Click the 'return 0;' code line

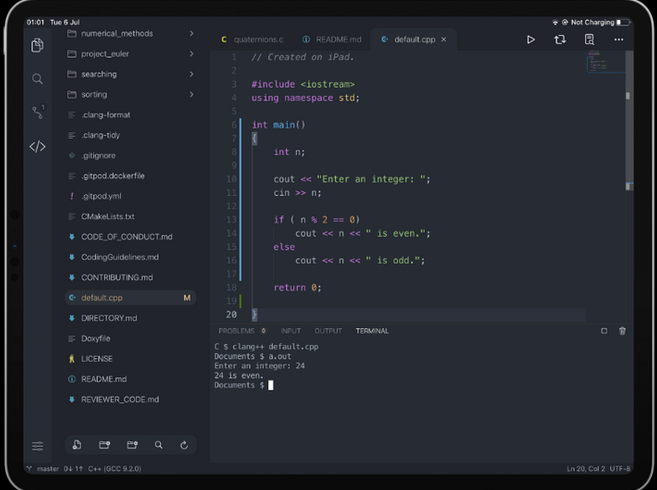pos(297,288)
